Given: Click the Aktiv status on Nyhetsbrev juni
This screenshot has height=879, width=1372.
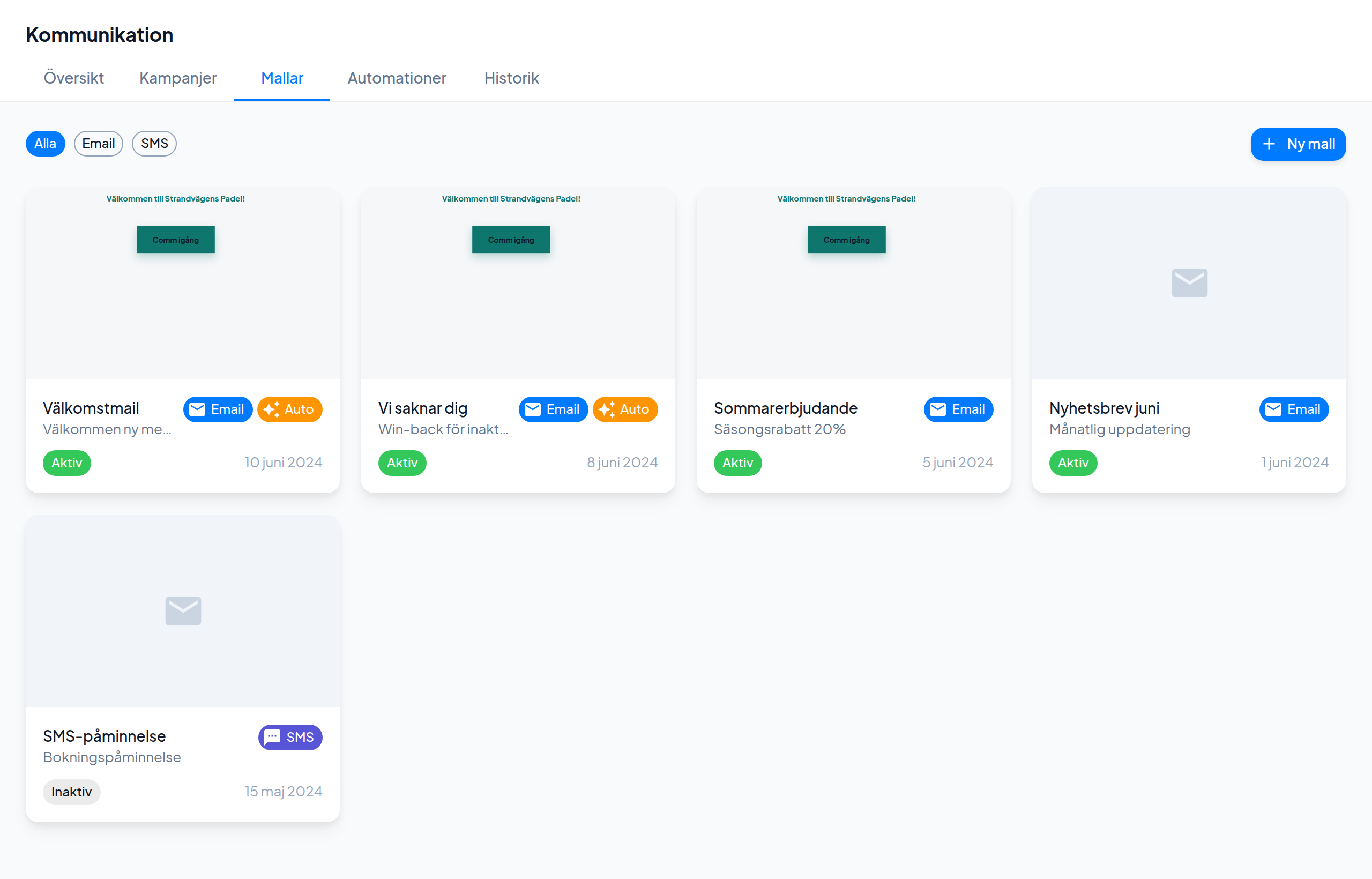Looking at the screenshot, I should [x=1073, y=463].
